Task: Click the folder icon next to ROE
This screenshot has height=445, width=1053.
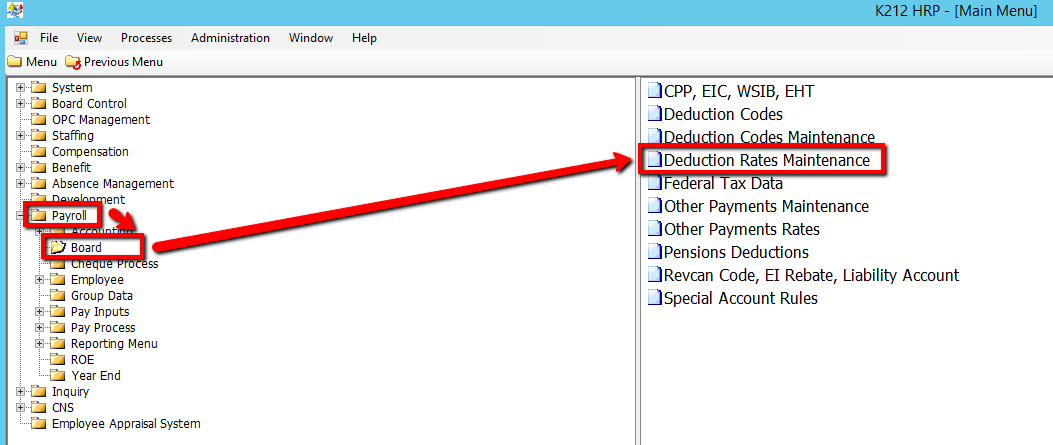Action: coord(59,360)
